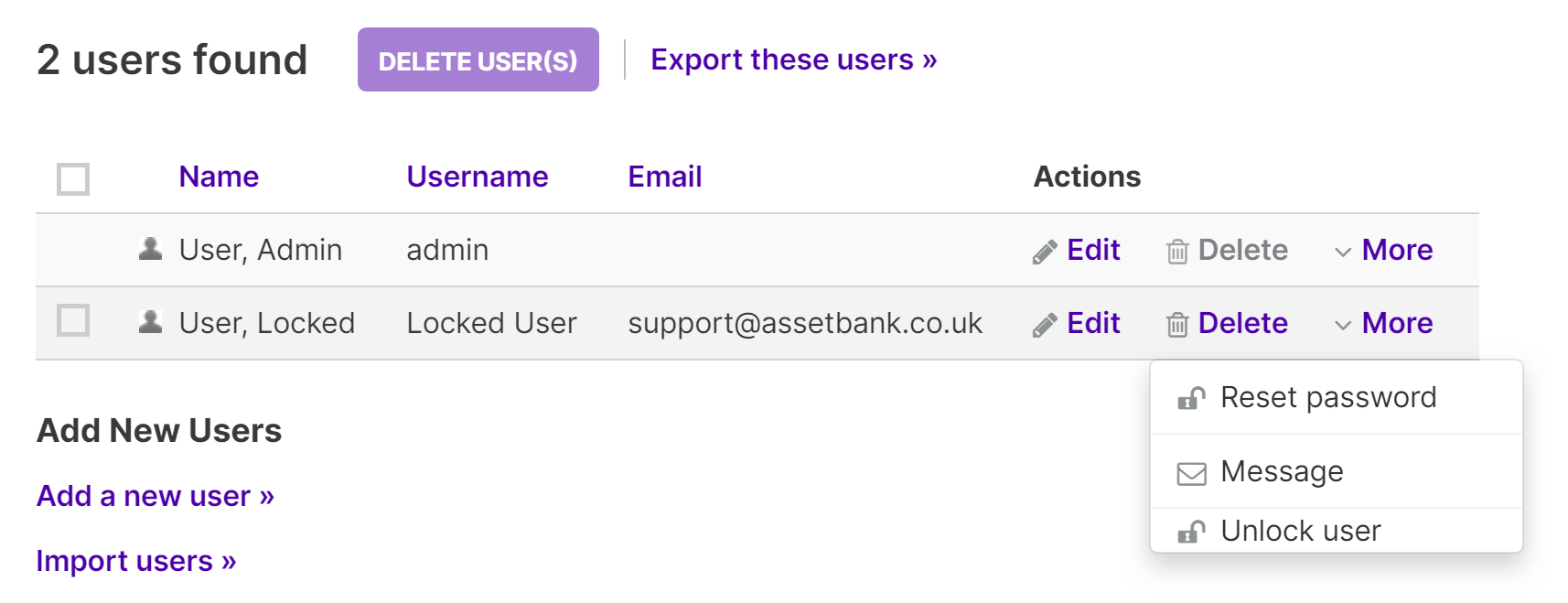Click trash icon in Locked User row

[1177, 325]
